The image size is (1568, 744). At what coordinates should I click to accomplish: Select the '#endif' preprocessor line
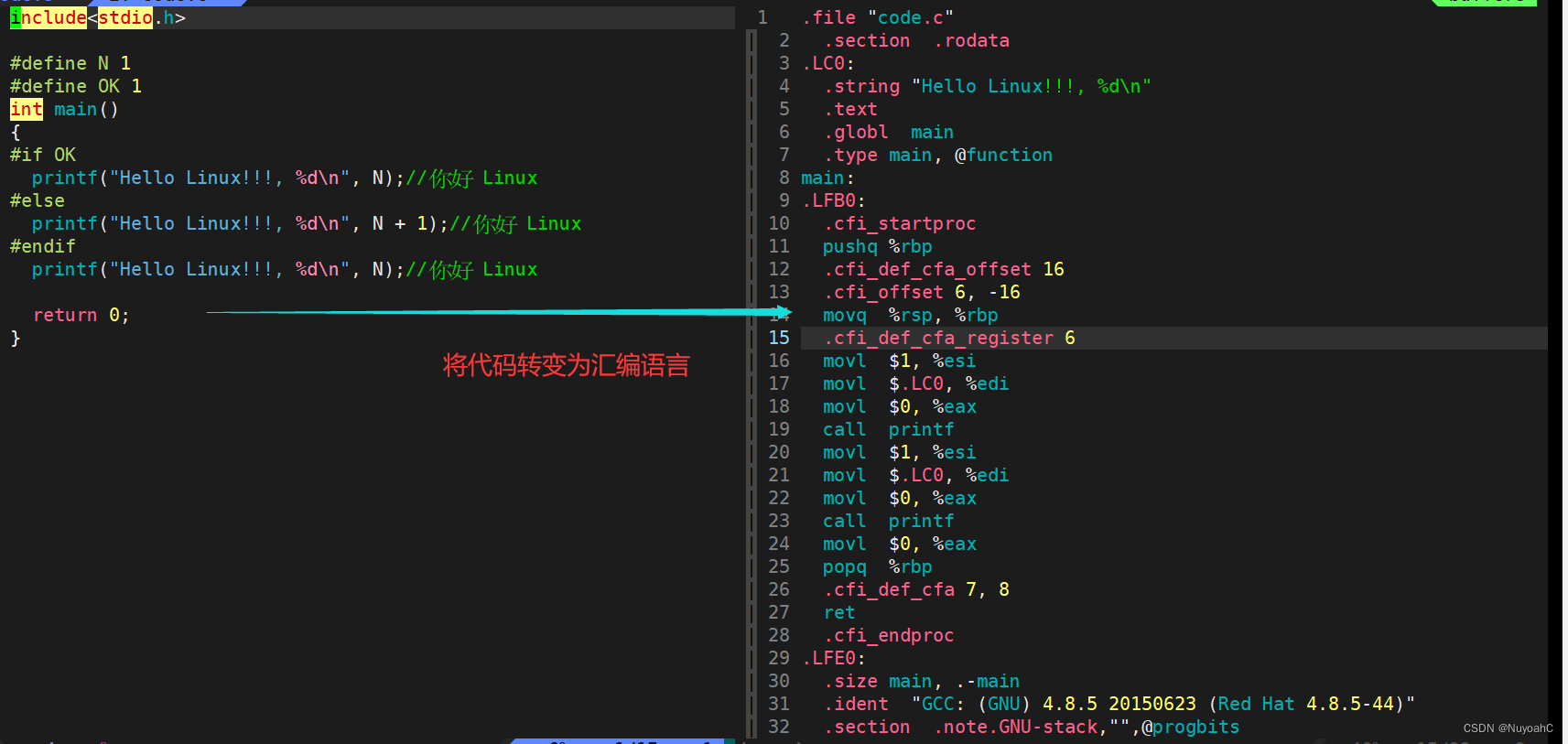[43, 246]
